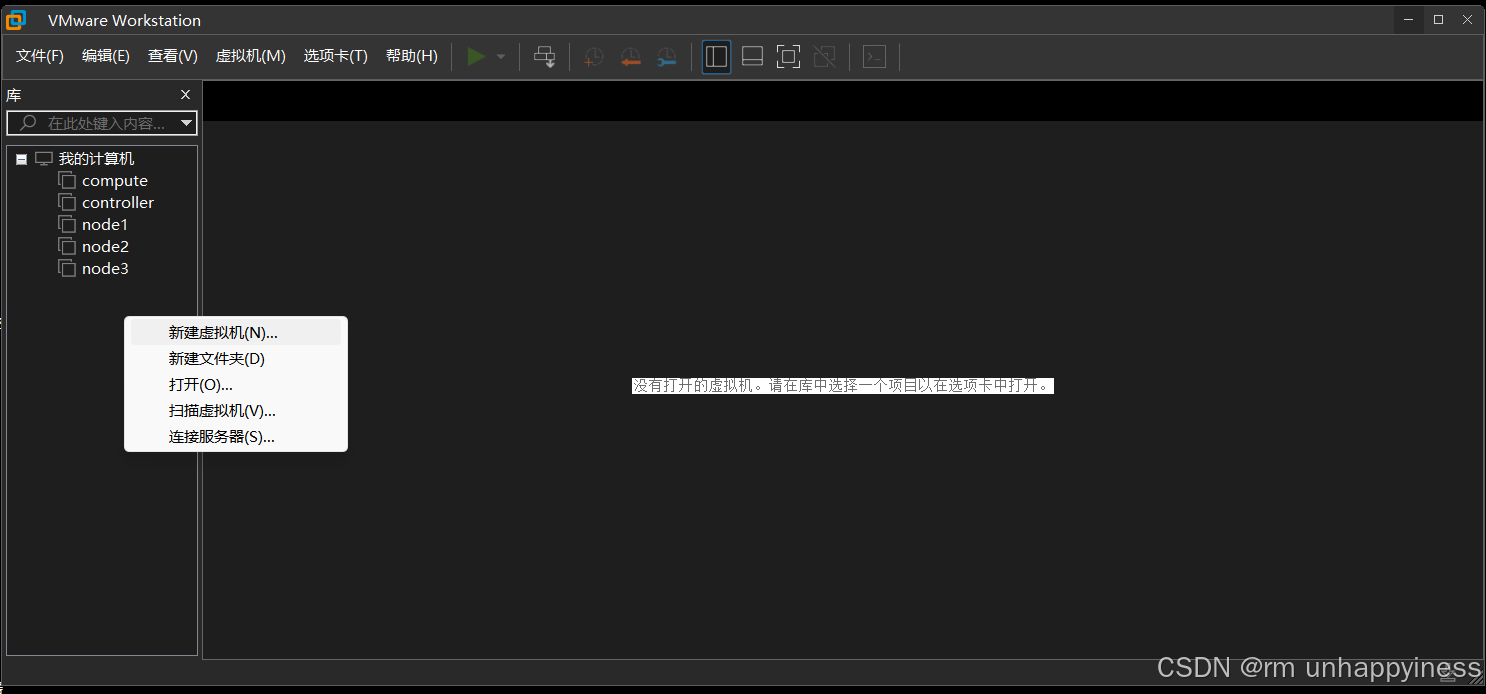Toggle the library sidebar view icon

pyautogui.click(x=716, y=57)
